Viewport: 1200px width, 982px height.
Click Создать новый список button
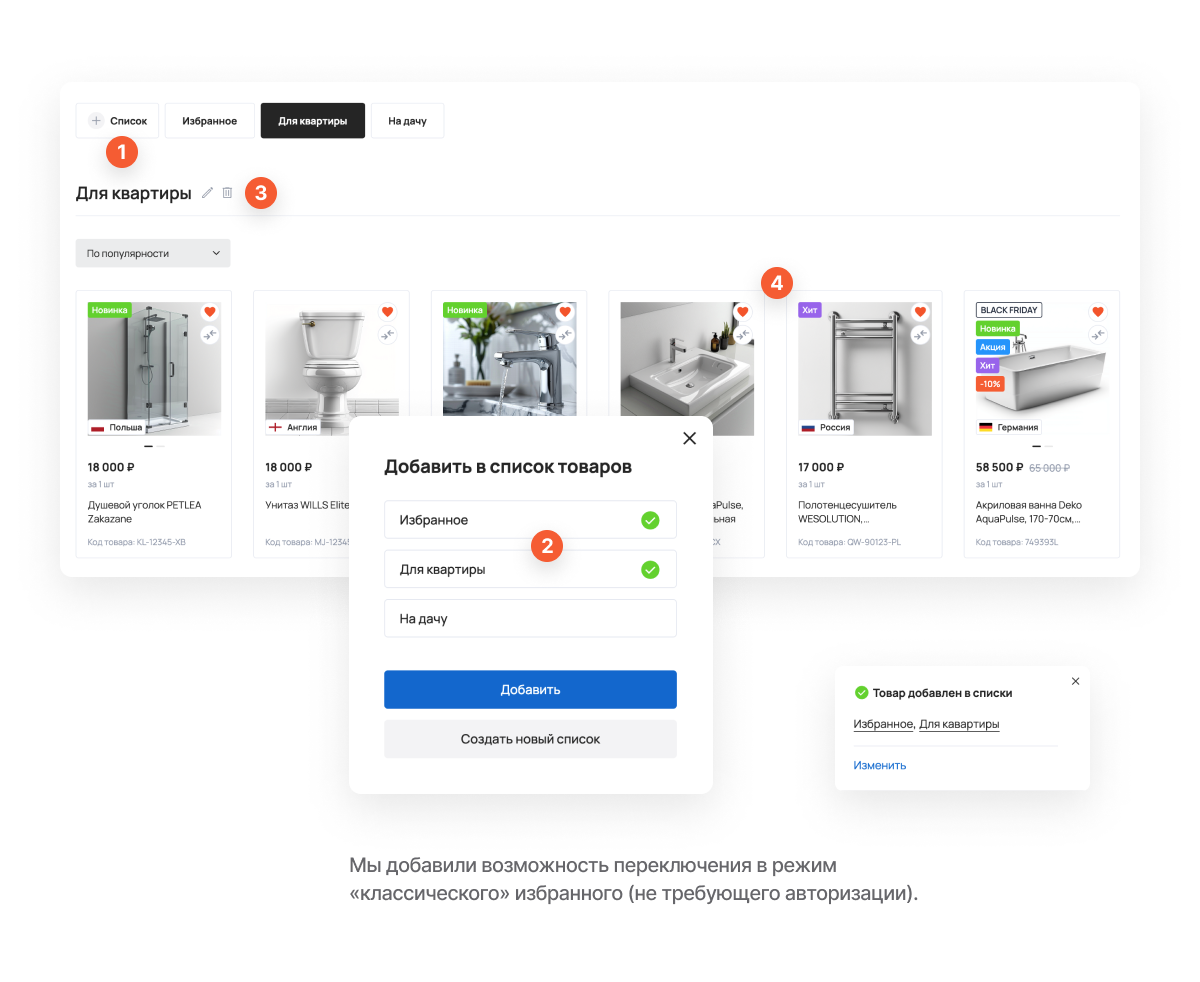click(x=530, y=739)
